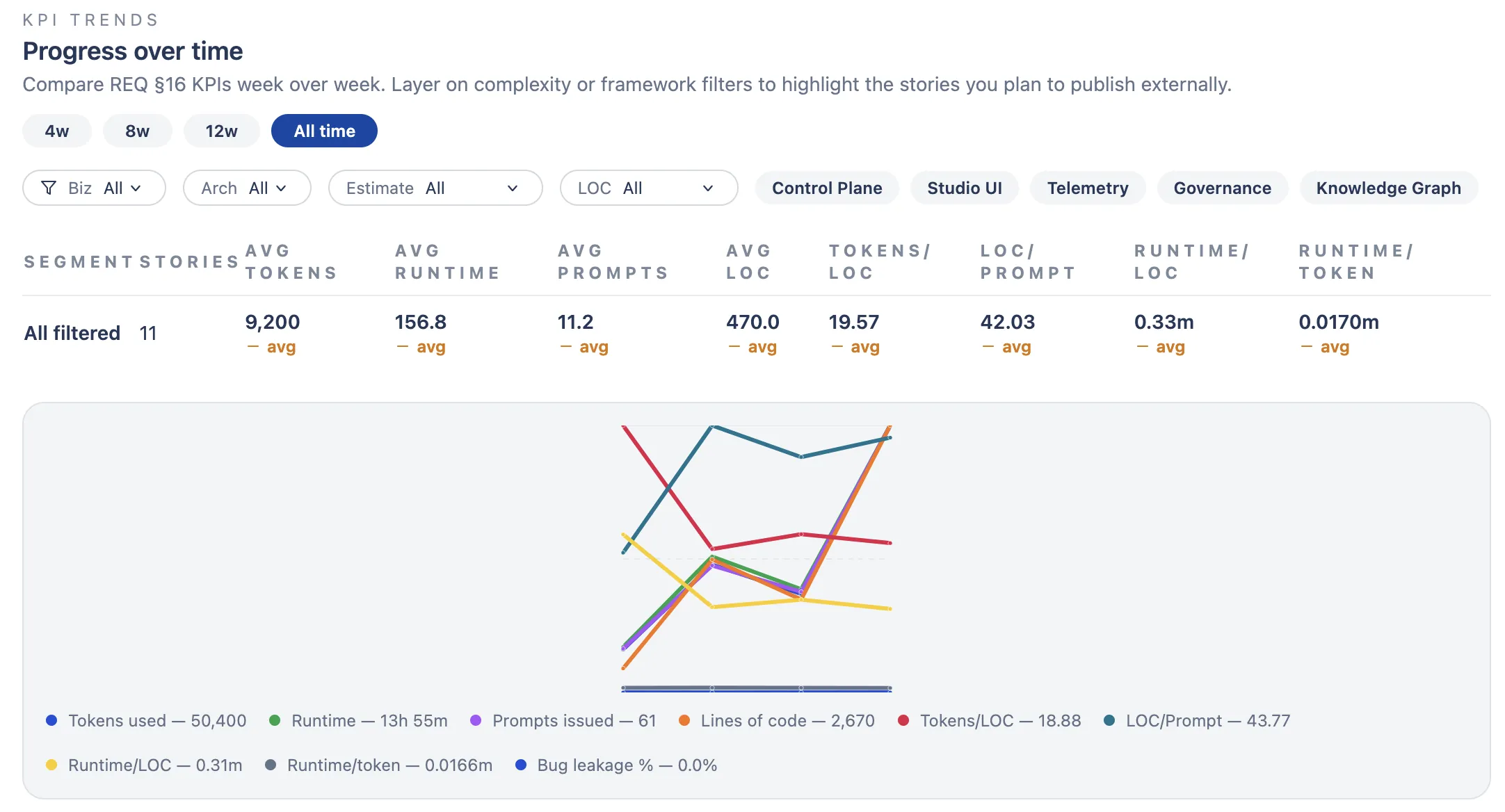Open the LOC filter dropdown

(648, 188)
